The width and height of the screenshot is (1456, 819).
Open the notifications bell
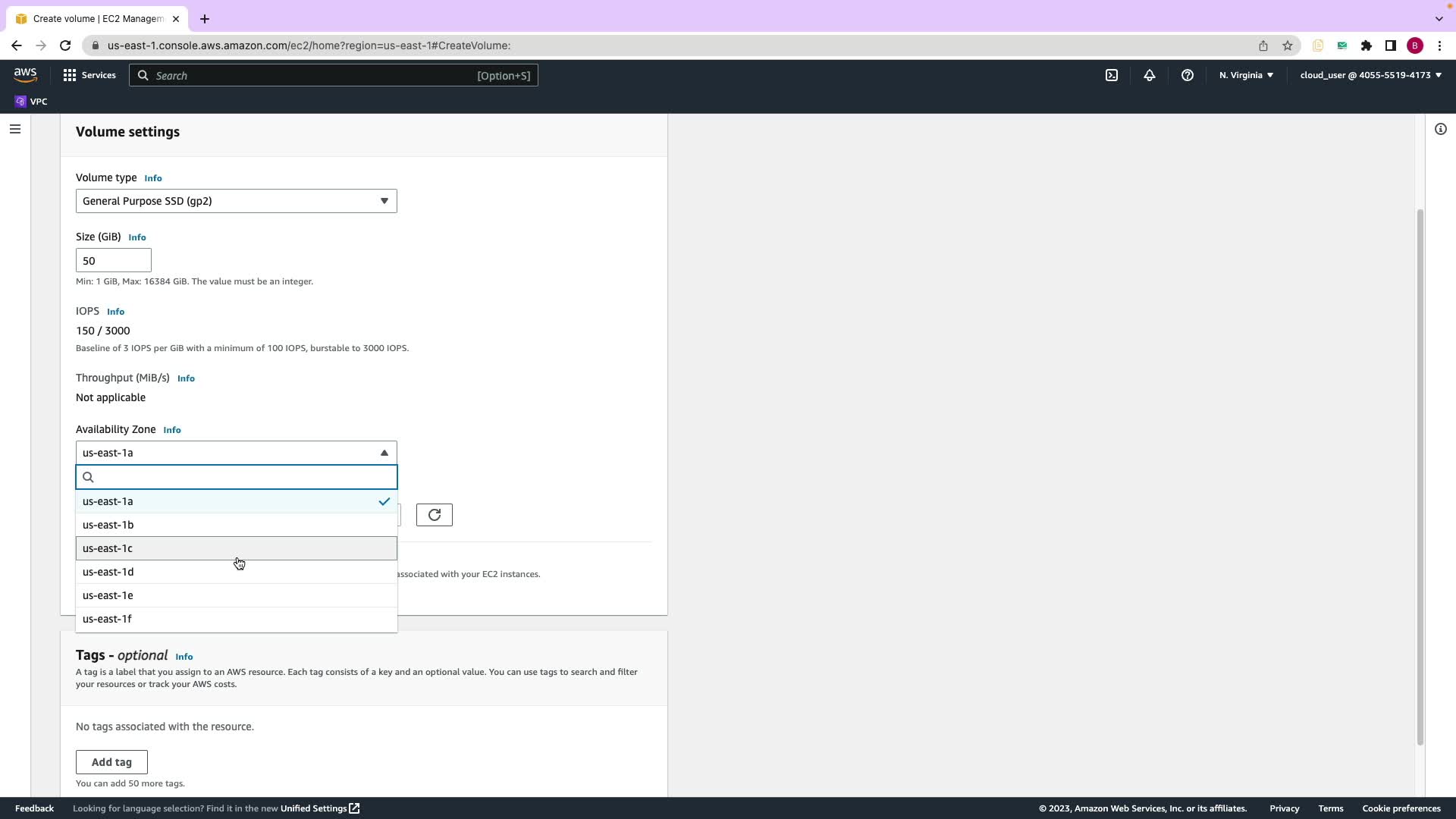1150,75
